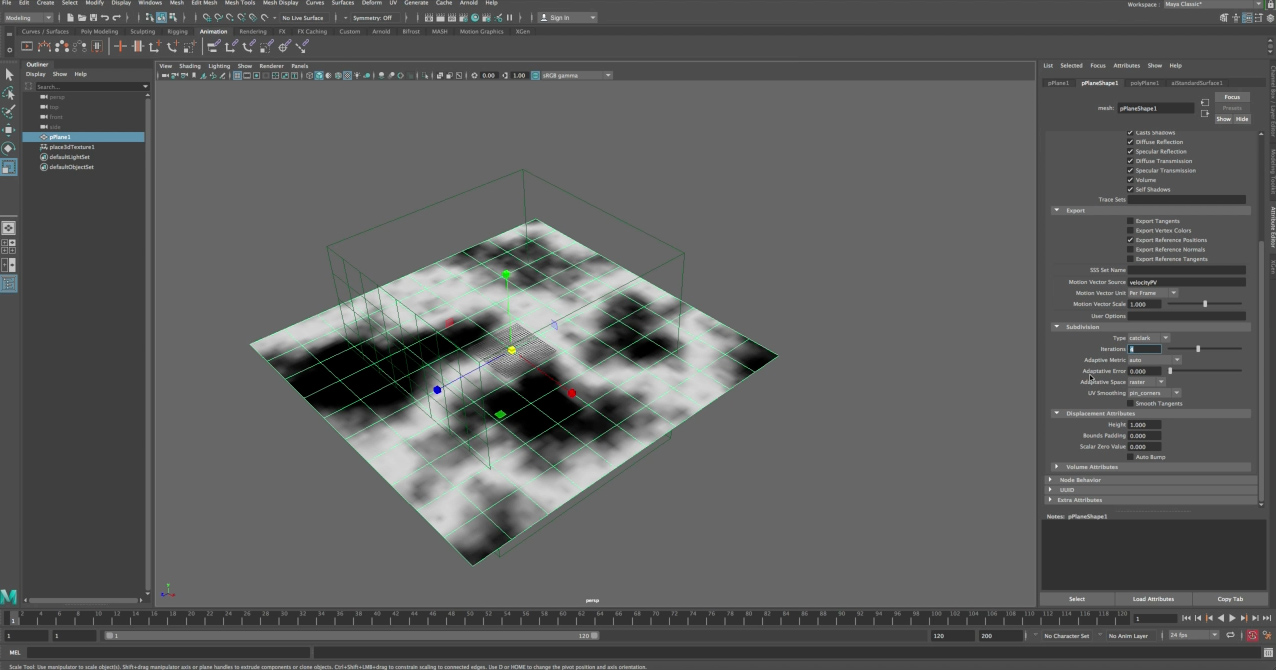The height and width of the screenshot is (670, 1276).
Task: Open the subdivision Type catclark dropdown
Action: [1149, 338]
